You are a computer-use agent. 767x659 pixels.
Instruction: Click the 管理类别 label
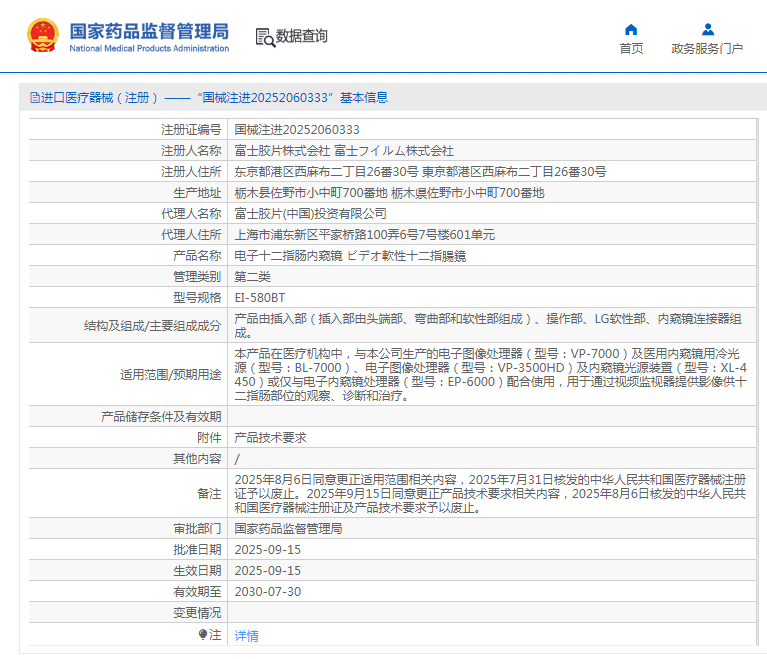pyautogui.click(x=197, y=277)
